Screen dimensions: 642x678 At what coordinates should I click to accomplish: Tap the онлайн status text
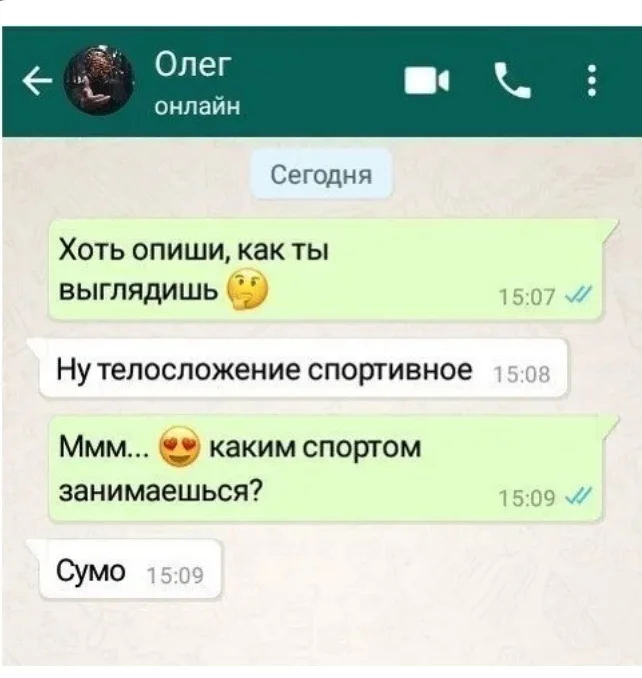click(x=197, y=106)
